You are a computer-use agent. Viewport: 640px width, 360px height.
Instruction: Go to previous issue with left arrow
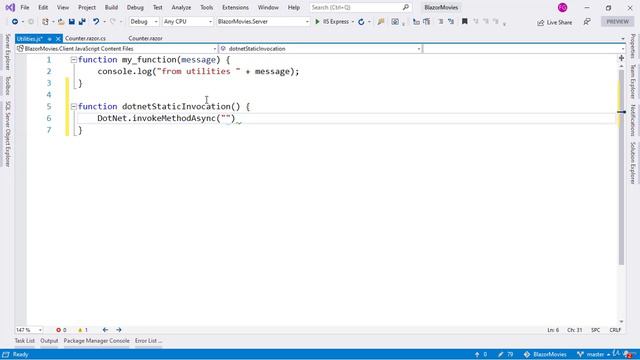105,330
